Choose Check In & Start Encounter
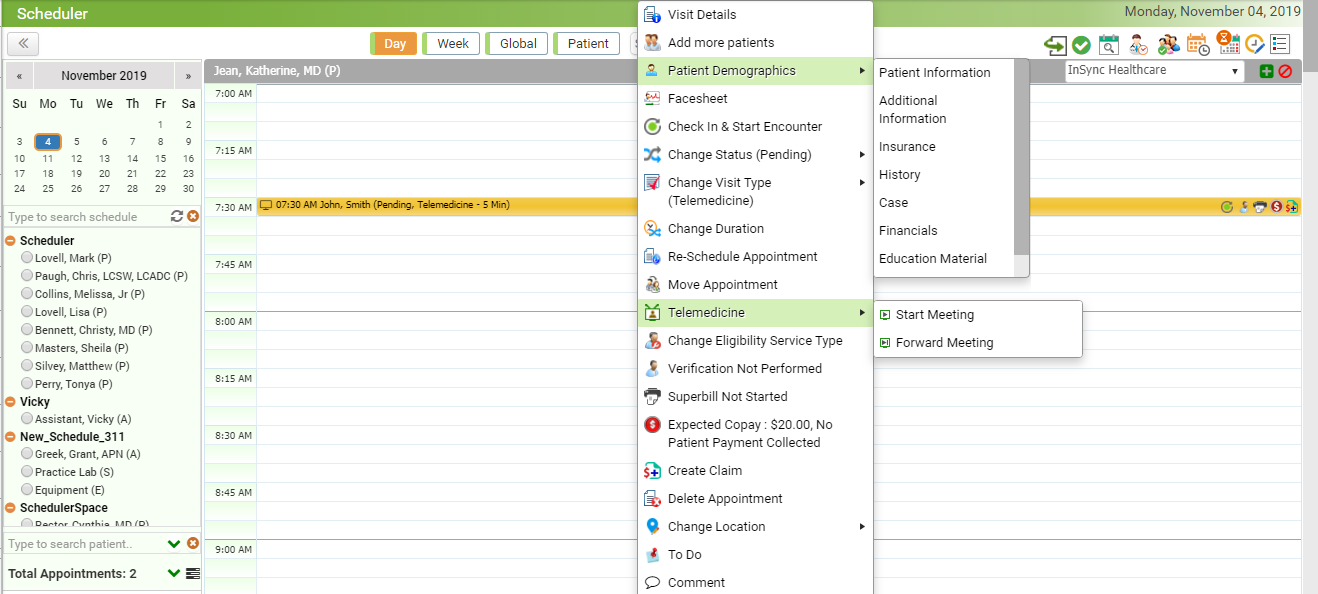The height and width of the screenshot is (594, 1318). click(x=745, y=127)
